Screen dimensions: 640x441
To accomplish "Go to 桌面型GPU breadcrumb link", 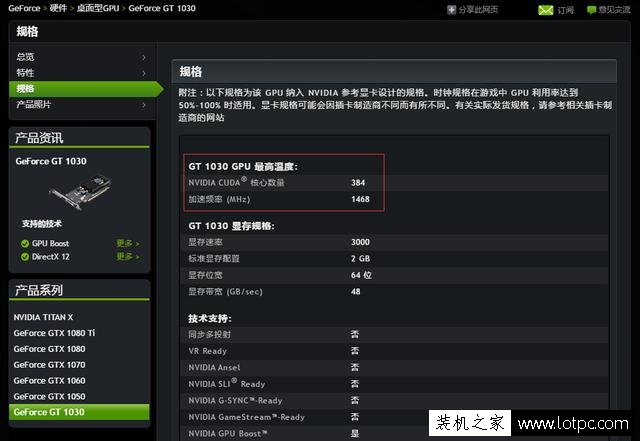I will point(98,8).
